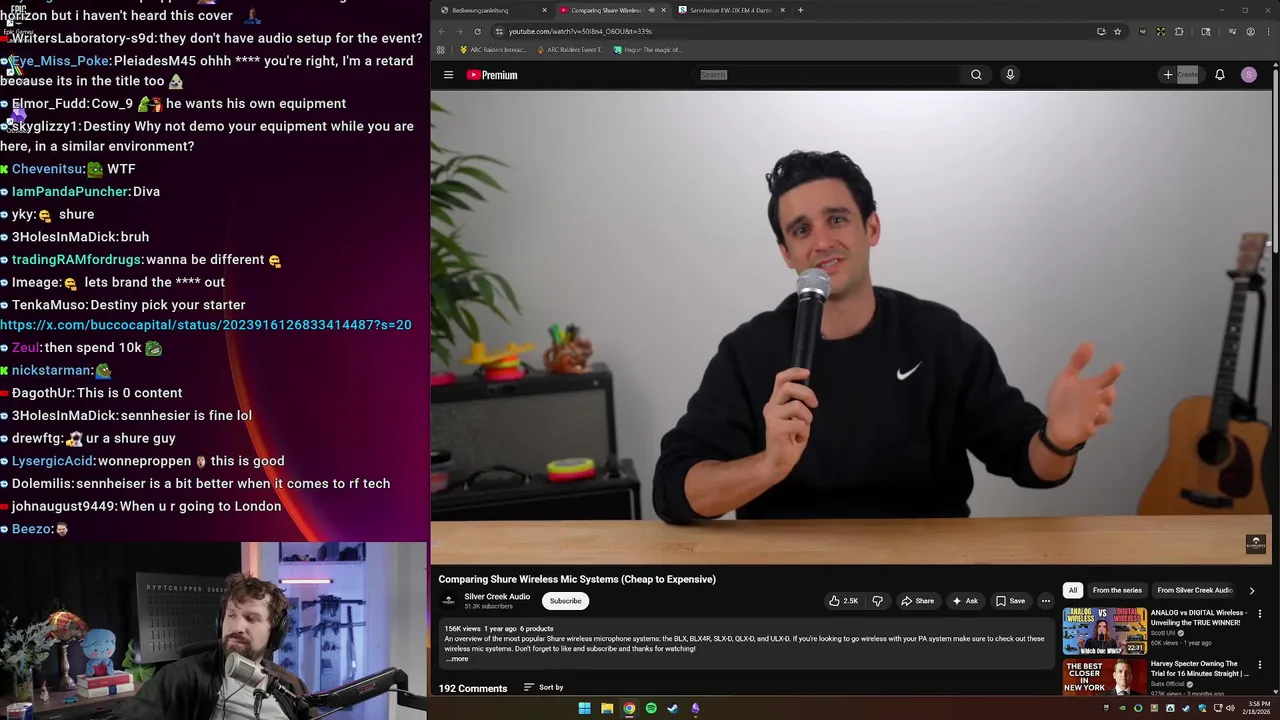The image size is (1280, 720).
Task: Open the Ask button under the video
Action: coord(965,601)
